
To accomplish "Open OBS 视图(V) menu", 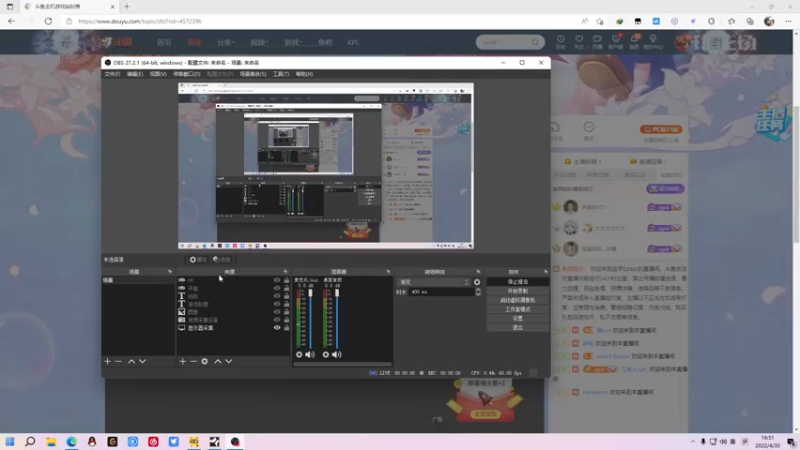I will point(158,74).
